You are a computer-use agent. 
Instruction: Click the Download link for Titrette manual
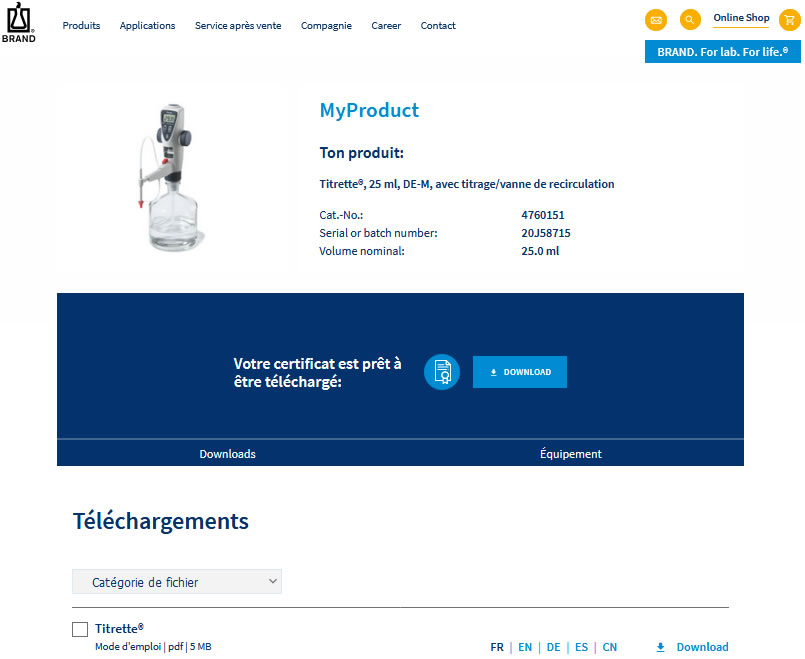coord(702,647)
